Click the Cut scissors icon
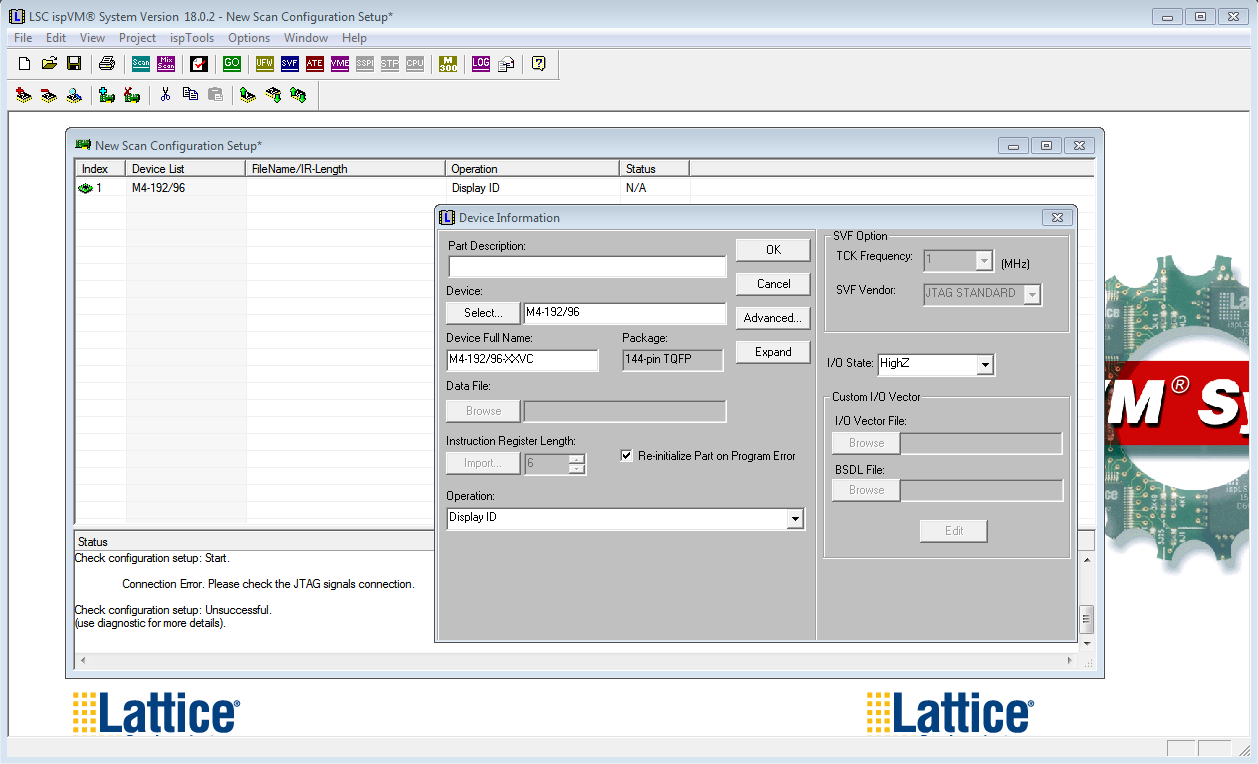The width and height of the screenshot is (1258, 764). pos(165,95)
